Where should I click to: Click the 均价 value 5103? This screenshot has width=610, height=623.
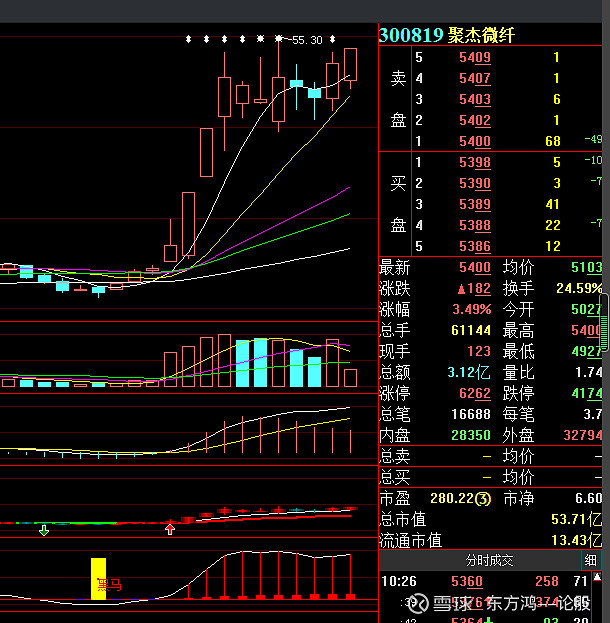click(x=587, y=267)
